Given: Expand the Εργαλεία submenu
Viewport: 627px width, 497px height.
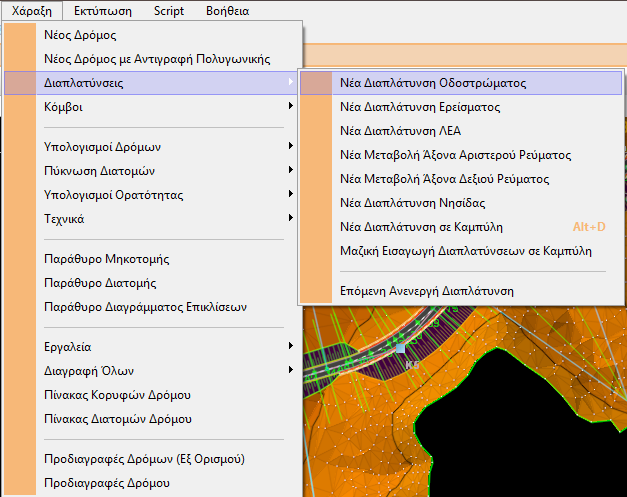Looking at the screenshot, I should coord(152,347).
